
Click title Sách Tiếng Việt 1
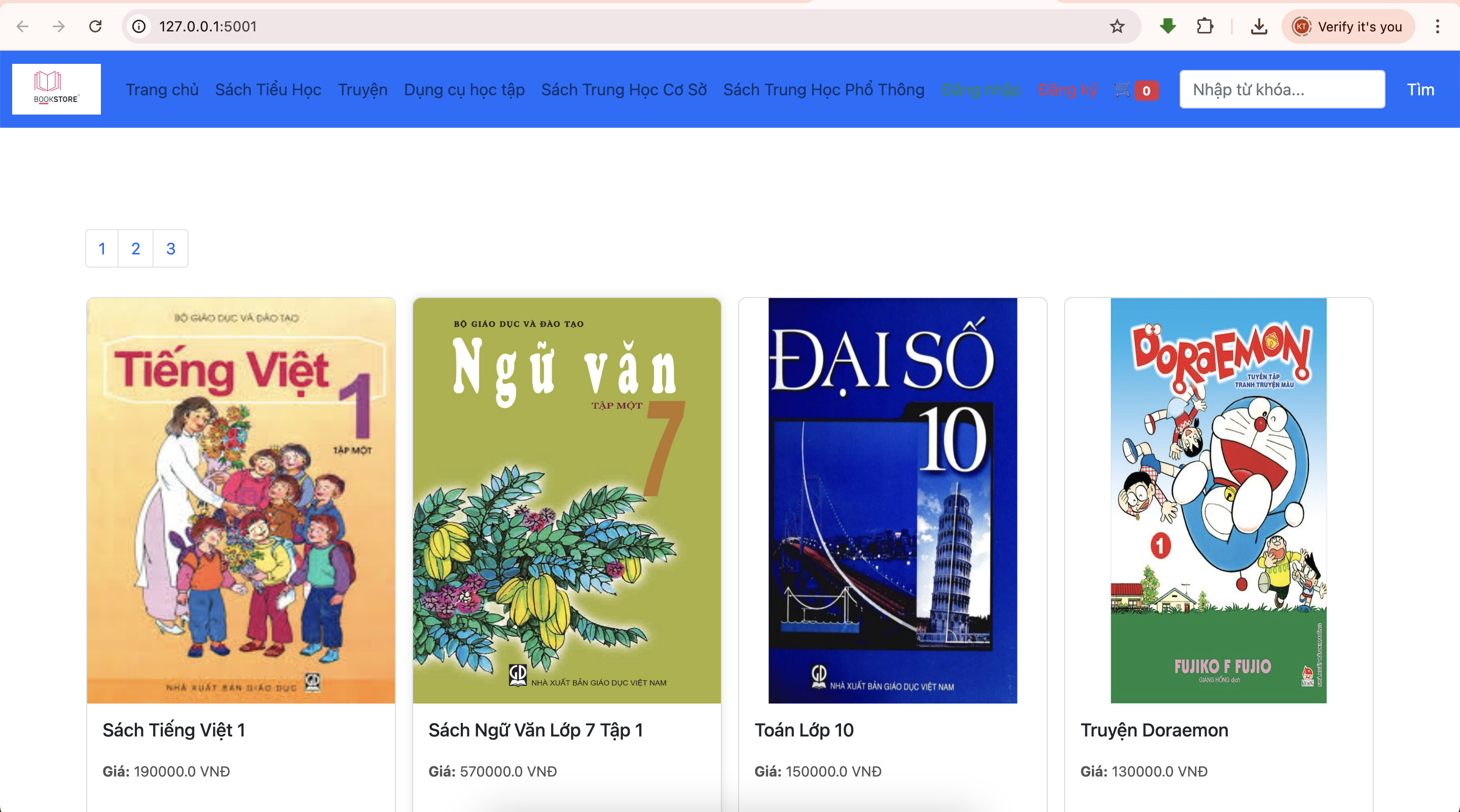[x=174, y=730]
